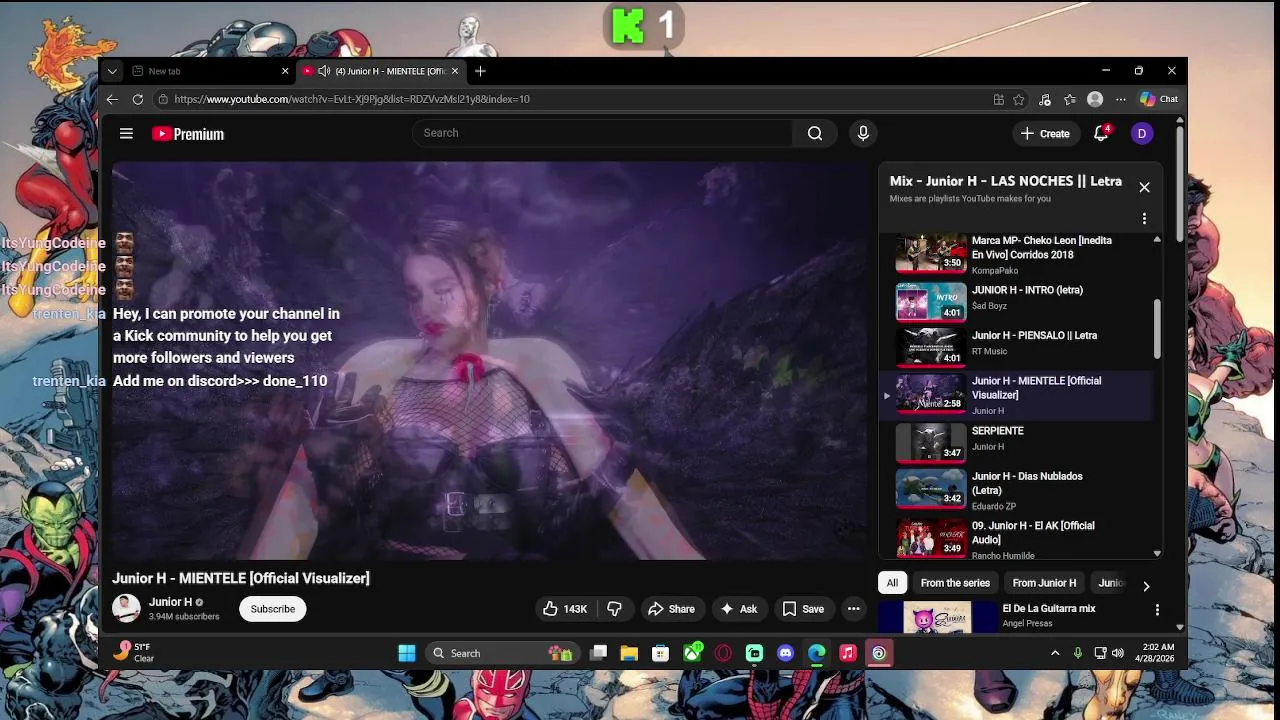
Task: Open the D account avatar menu
Action: [1142, 133]
